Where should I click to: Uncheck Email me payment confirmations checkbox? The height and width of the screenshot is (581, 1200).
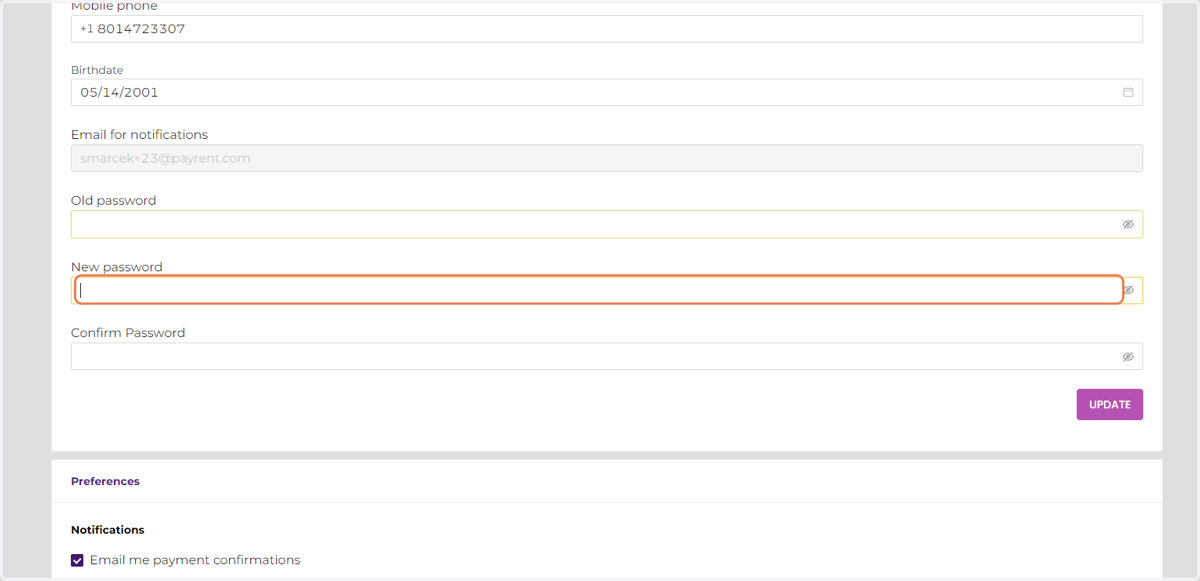[77, 560]
